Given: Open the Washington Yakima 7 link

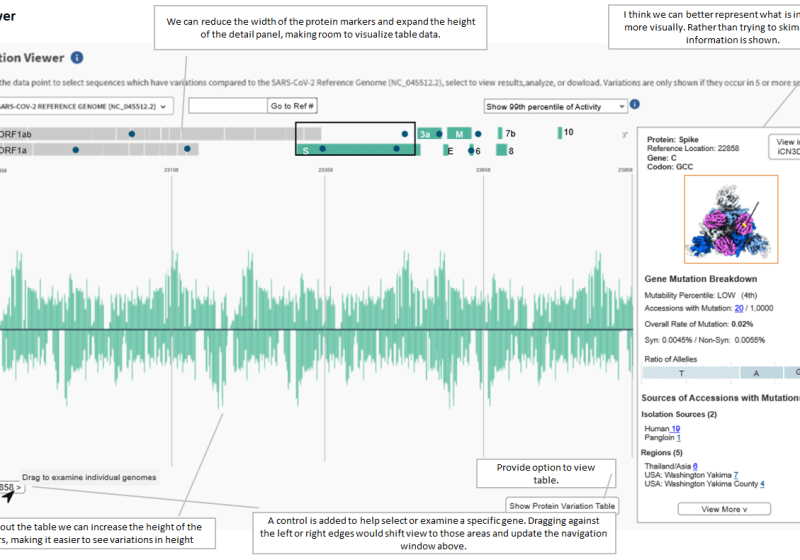Looking at the screenshot, I should (x=736, y=475).
